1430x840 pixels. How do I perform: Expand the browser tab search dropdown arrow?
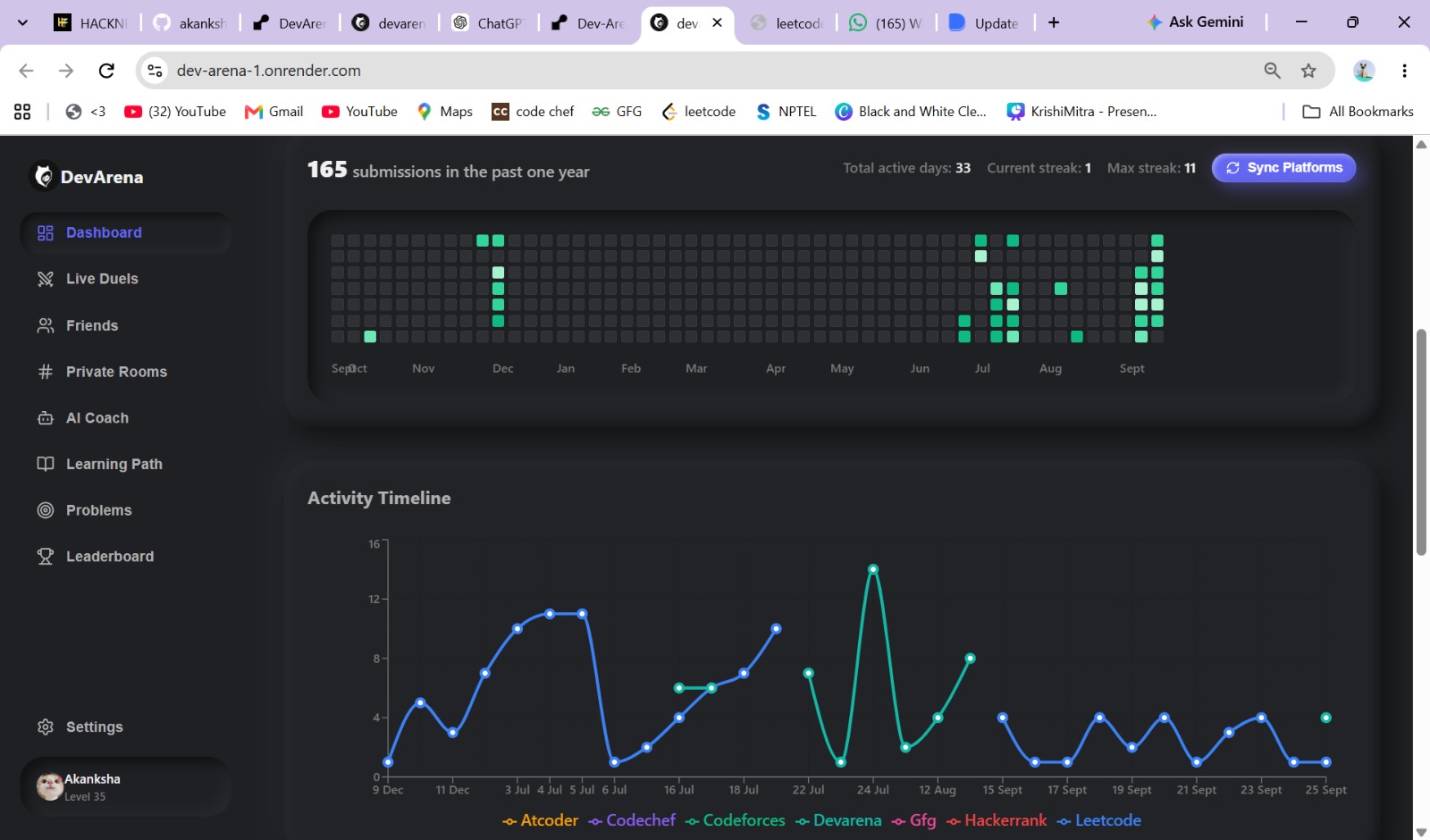(x=23, y=22)
